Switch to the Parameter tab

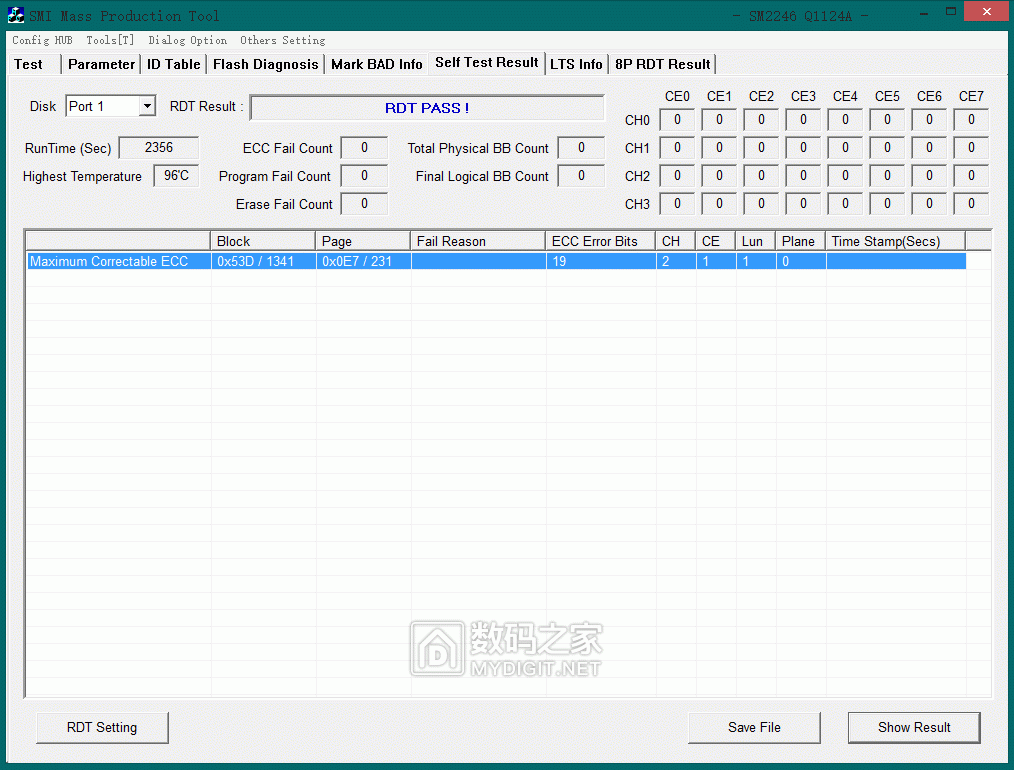pos(101,64)
